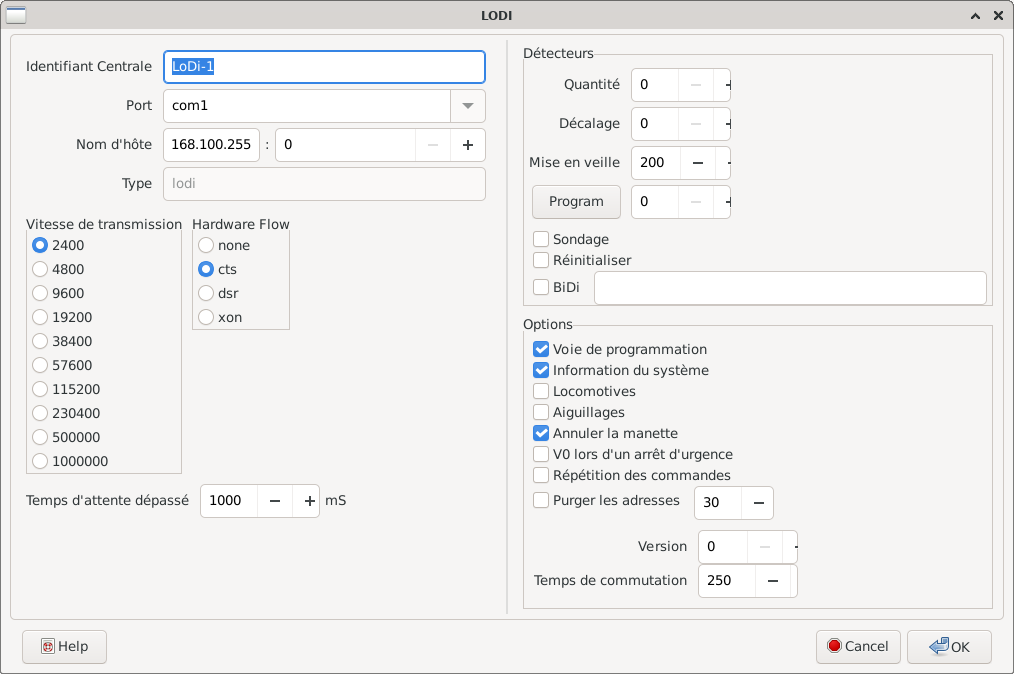Decrease the Temps de commutation value
This screenshot has height=674, width=1014.
pyautogui.click(x=772, y=581)
